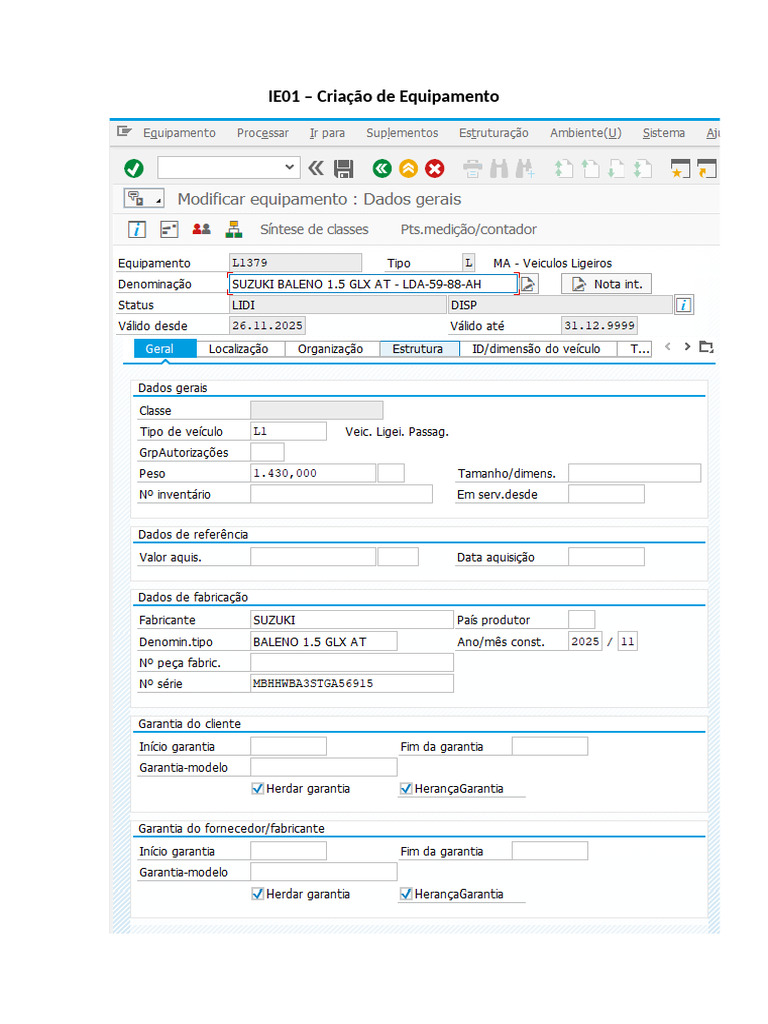This screenshot has width=768, height=1024.
Task: Click the Find Next binoculars-plus icon
Action: coord(525,169)
